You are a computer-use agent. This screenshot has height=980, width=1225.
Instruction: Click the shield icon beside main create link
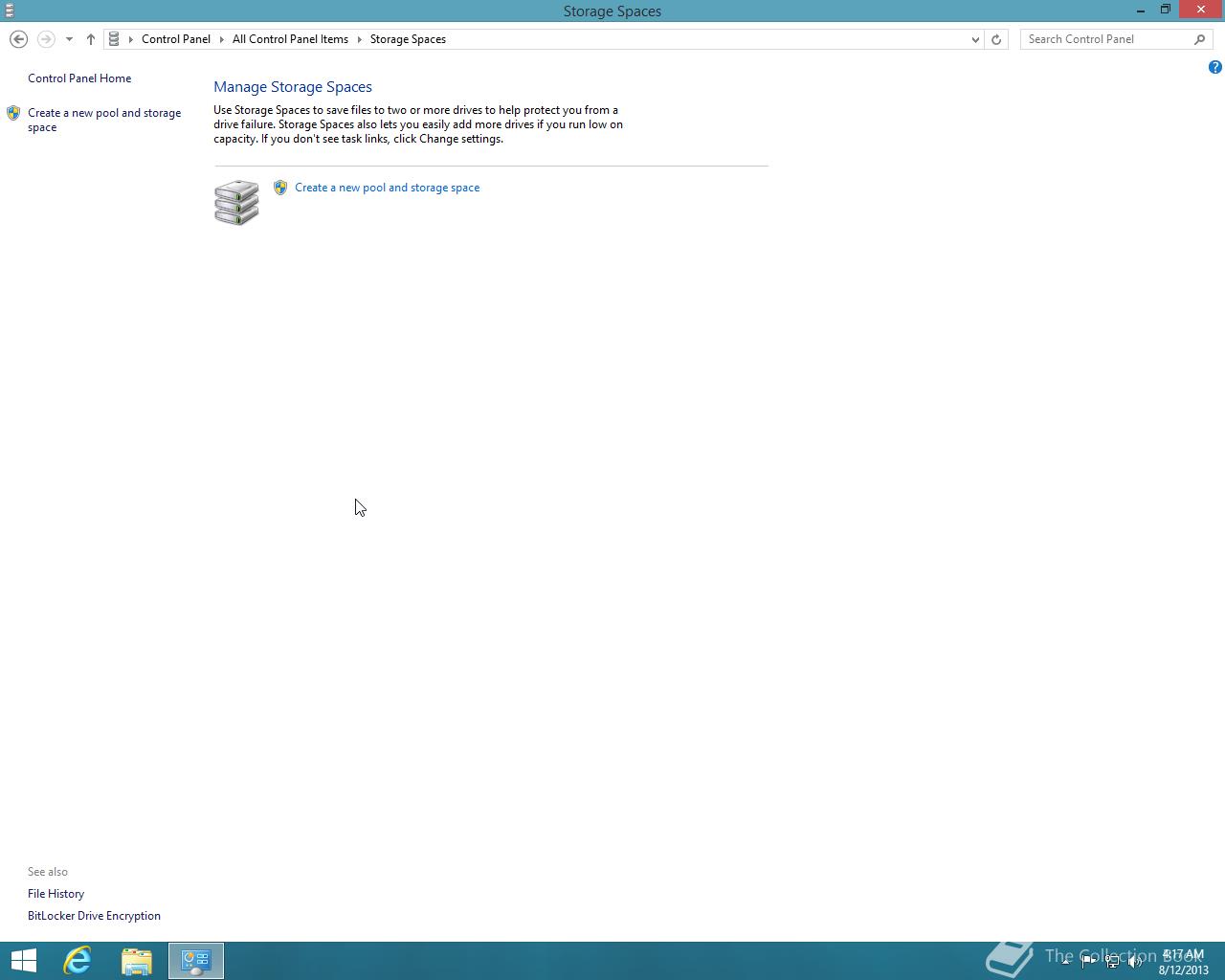(280, 188)
